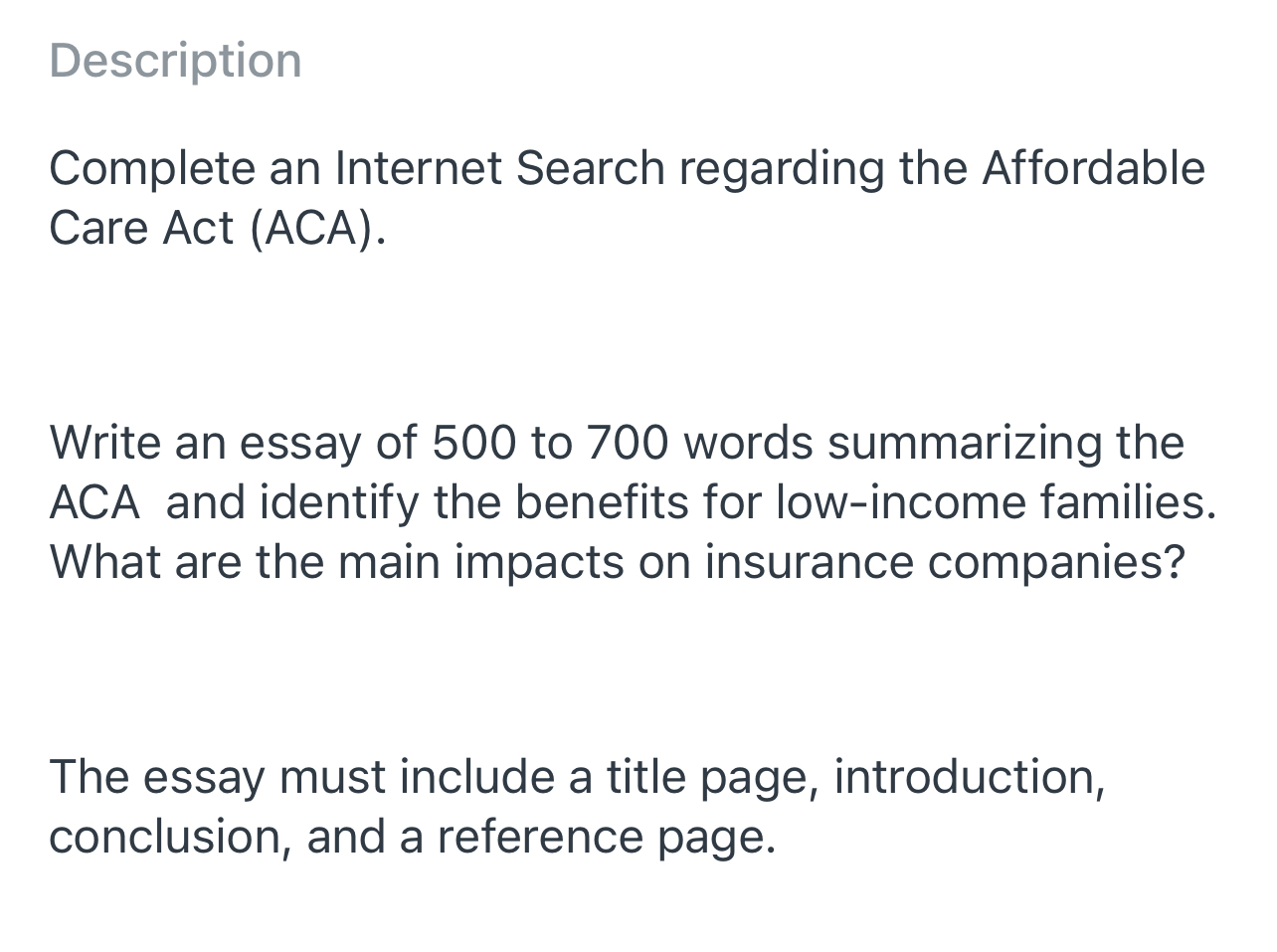Click the Description heading
This screenshot has height=952, width=1277.
(x=175, y=61)
